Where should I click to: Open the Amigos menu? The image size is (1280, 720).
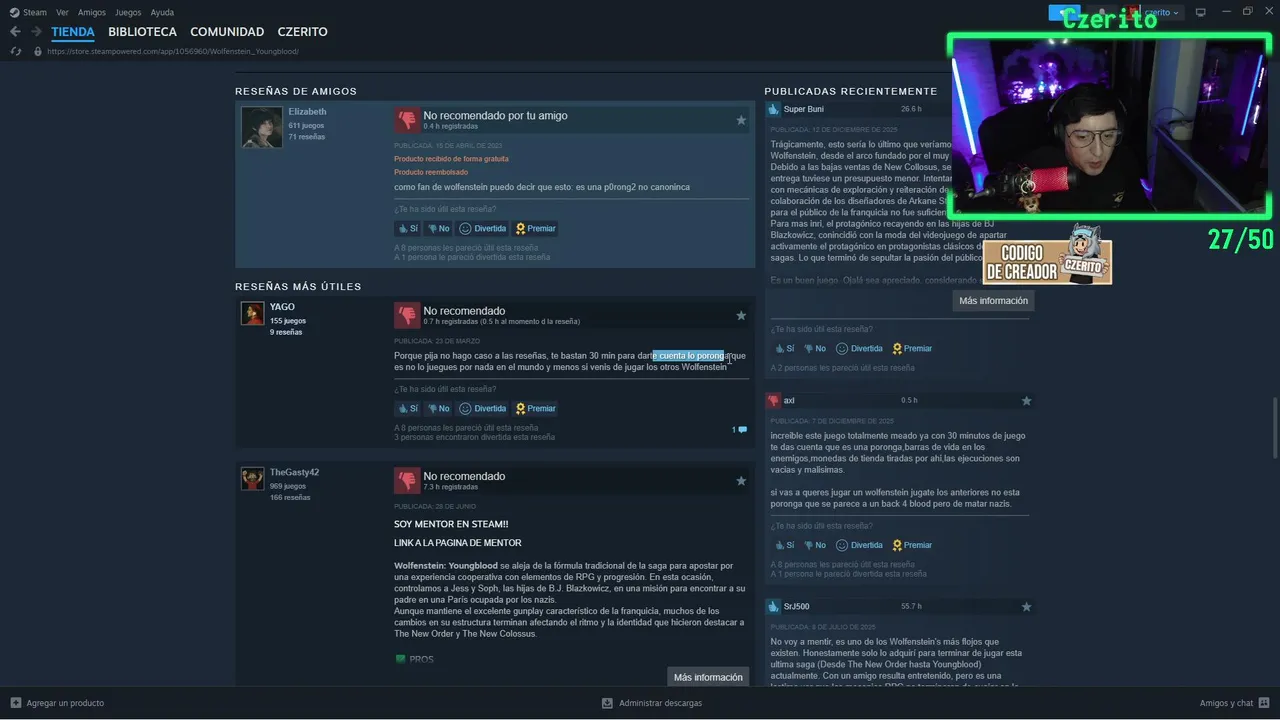click(92, 13)
